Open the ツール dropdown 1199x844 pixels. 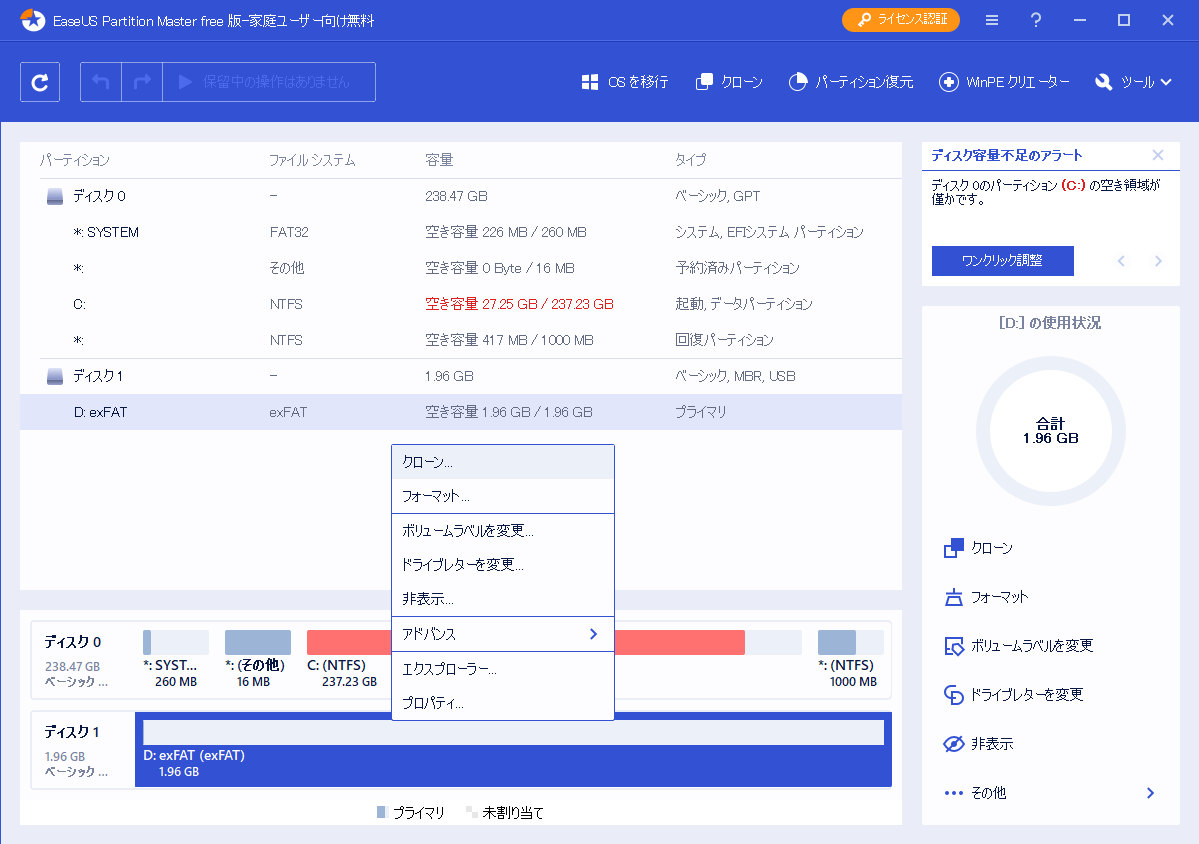pos(1133,82)
